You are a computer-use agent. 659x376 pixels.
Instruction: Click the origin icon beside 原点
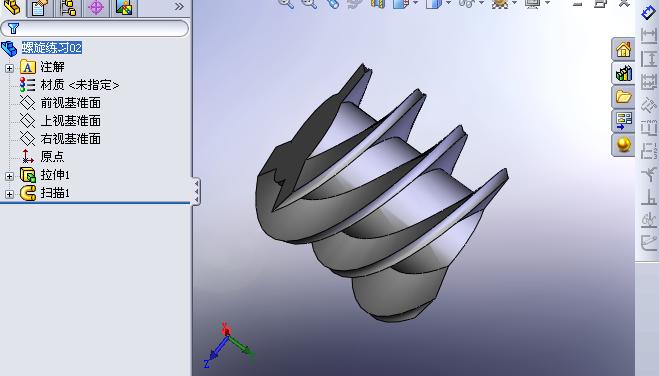pos(28,157)
